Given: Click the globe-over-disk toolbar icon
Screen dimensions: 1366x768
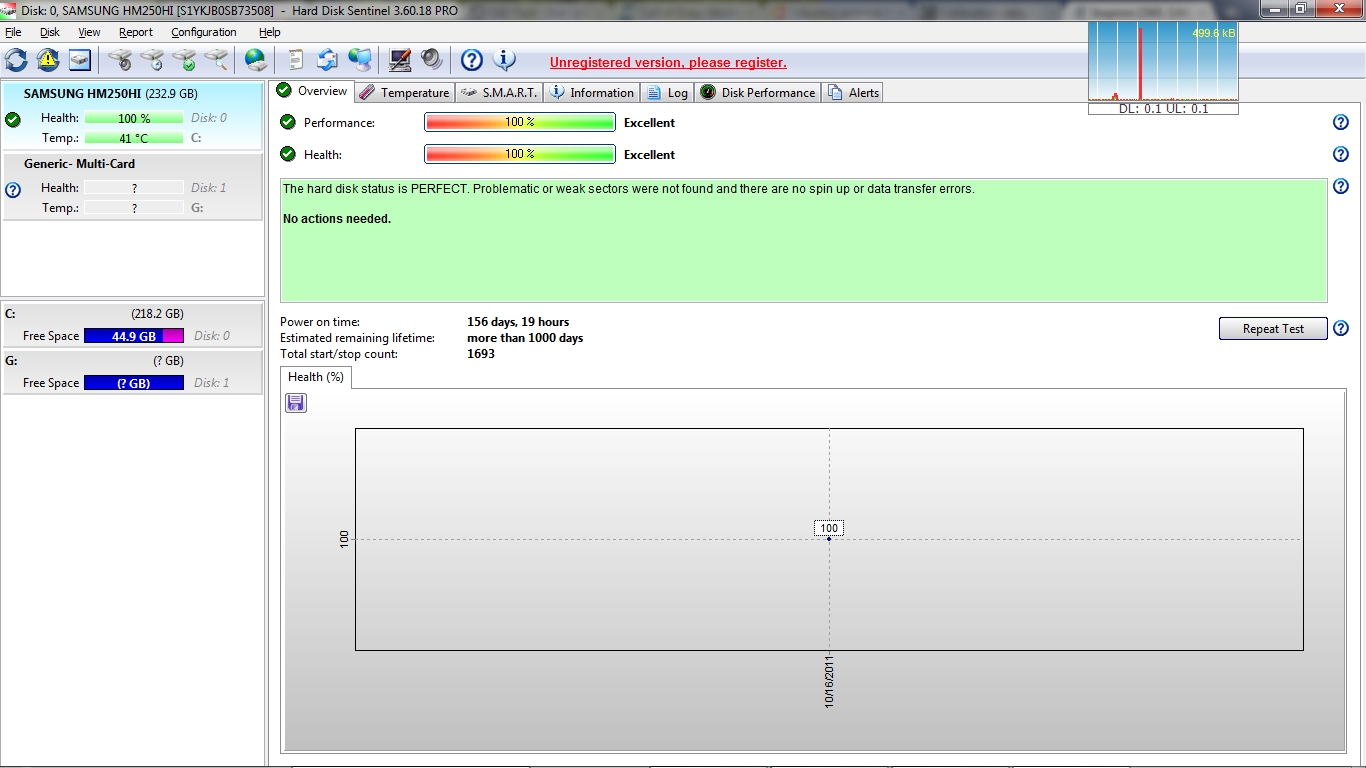Looking at the screenshot, I should [x=256, y=60].
